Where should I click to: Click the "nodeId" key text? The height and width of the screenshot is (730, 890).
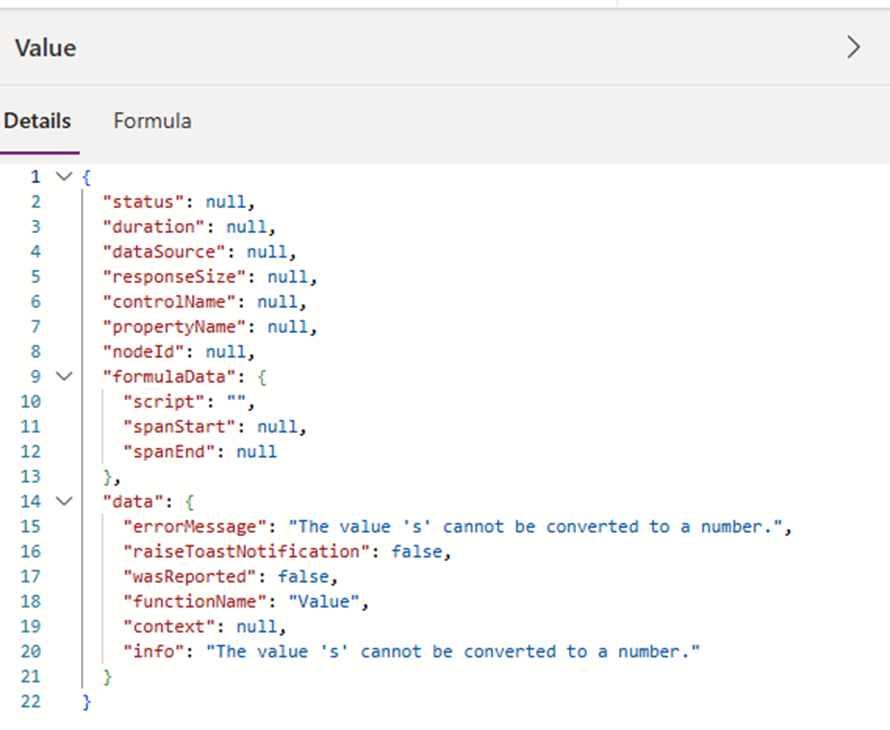(x=143, y=352)
